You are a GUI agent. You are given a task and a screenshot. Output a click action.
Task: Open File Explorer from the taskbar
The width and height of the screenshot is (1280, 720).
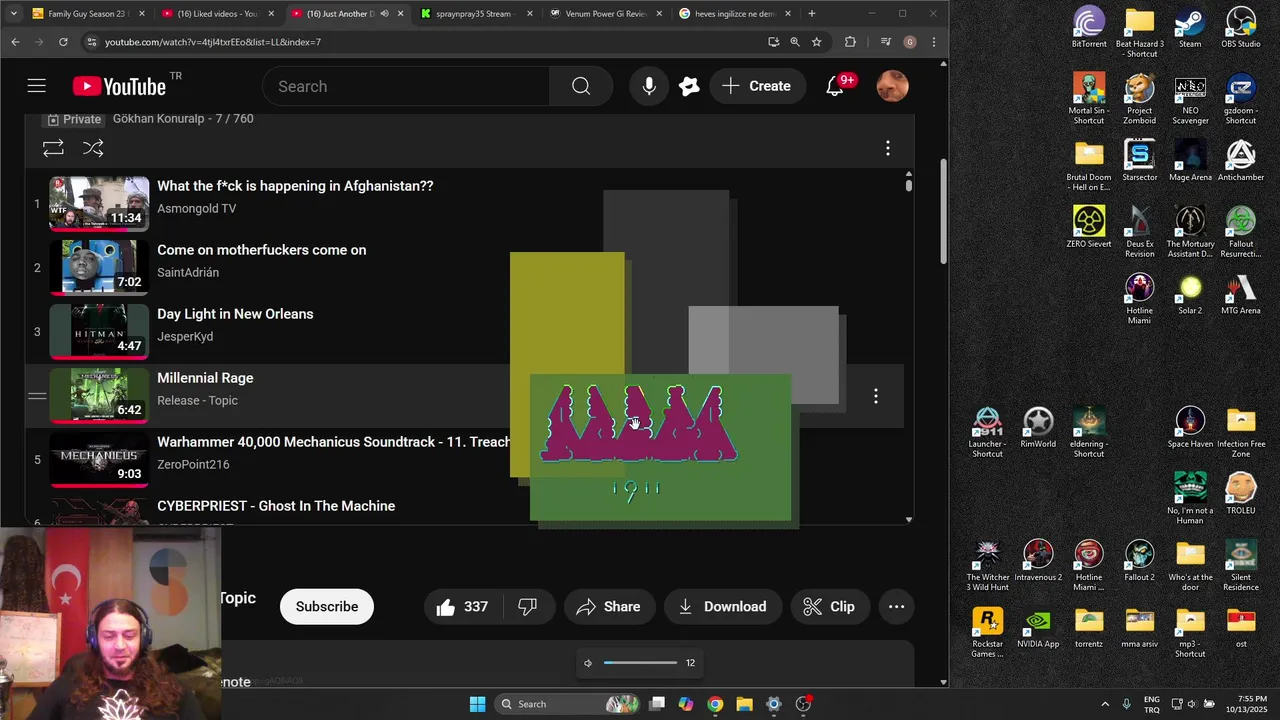(744, 704)
